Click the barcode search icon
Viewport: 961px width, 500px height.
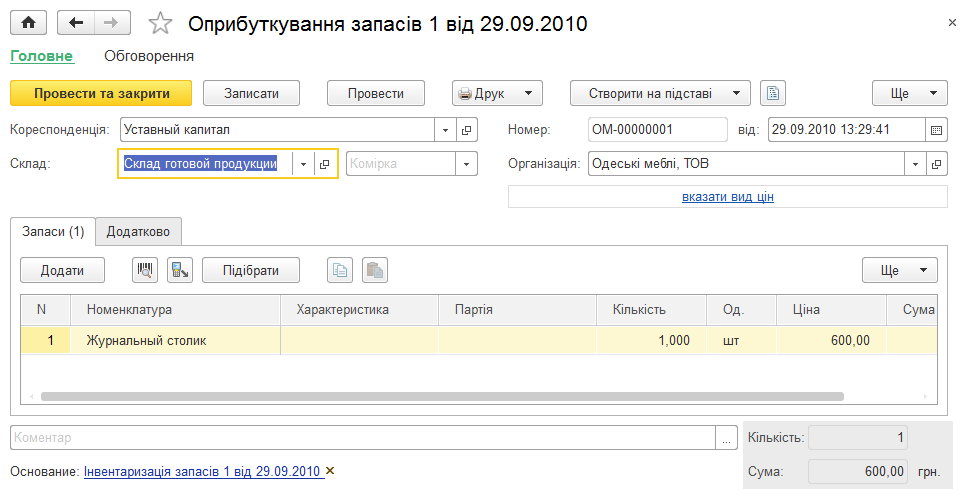[x=145, y=270]
